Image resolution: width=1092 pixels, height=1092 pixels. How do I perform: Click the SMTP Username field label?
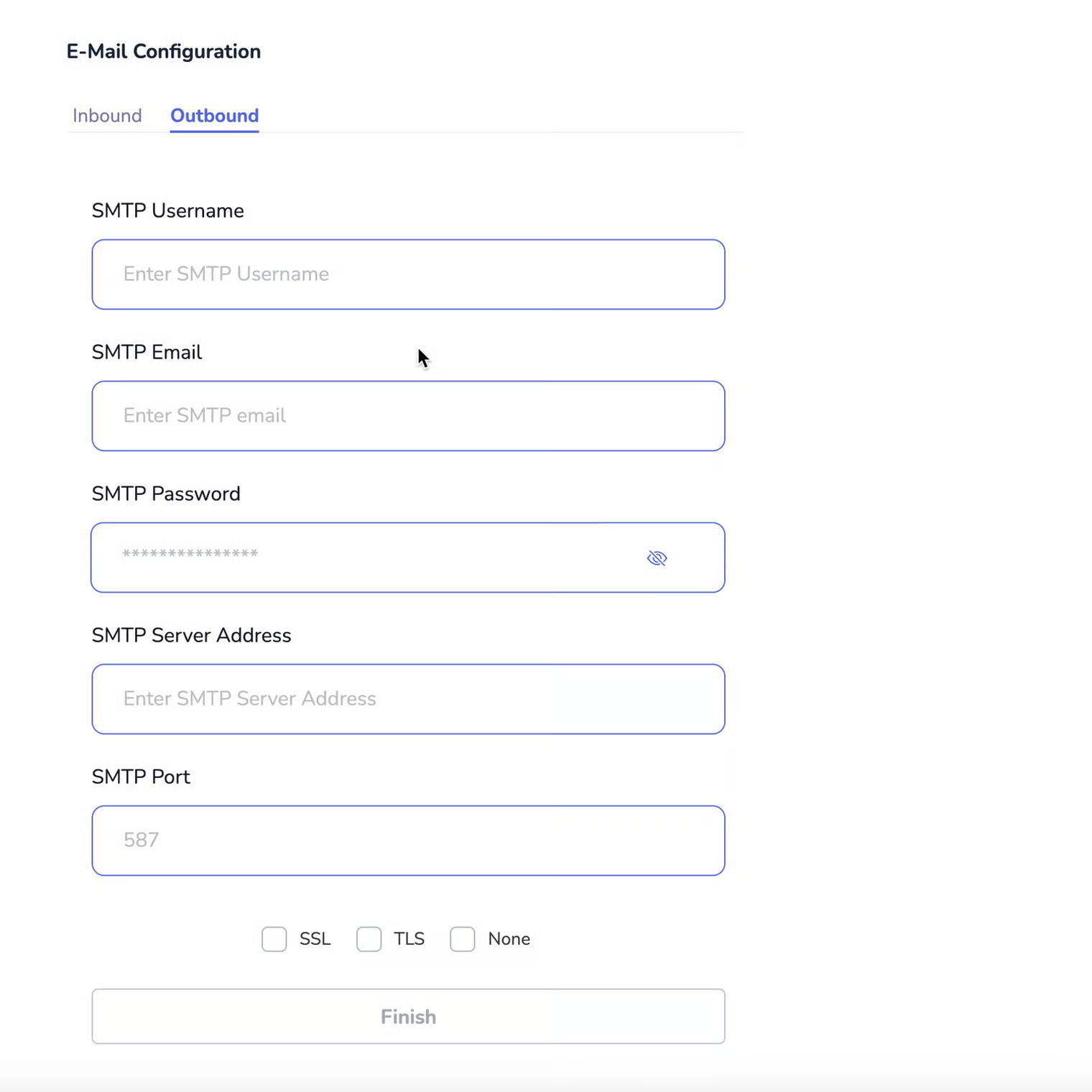click(x=167, y=210)
